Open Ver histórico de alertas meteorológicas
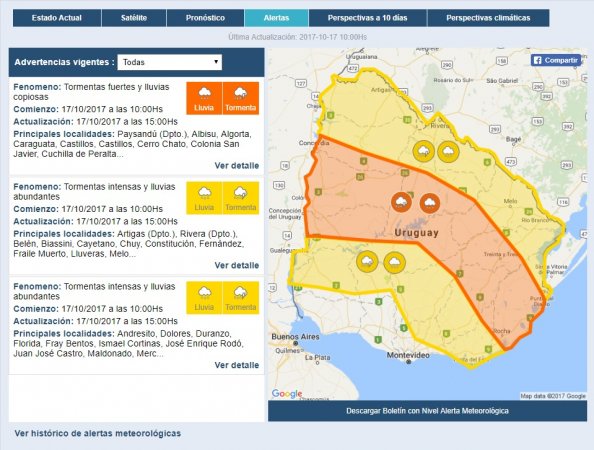Image resolution: width=594 pixels, height=450 pixels. [98, 433]
